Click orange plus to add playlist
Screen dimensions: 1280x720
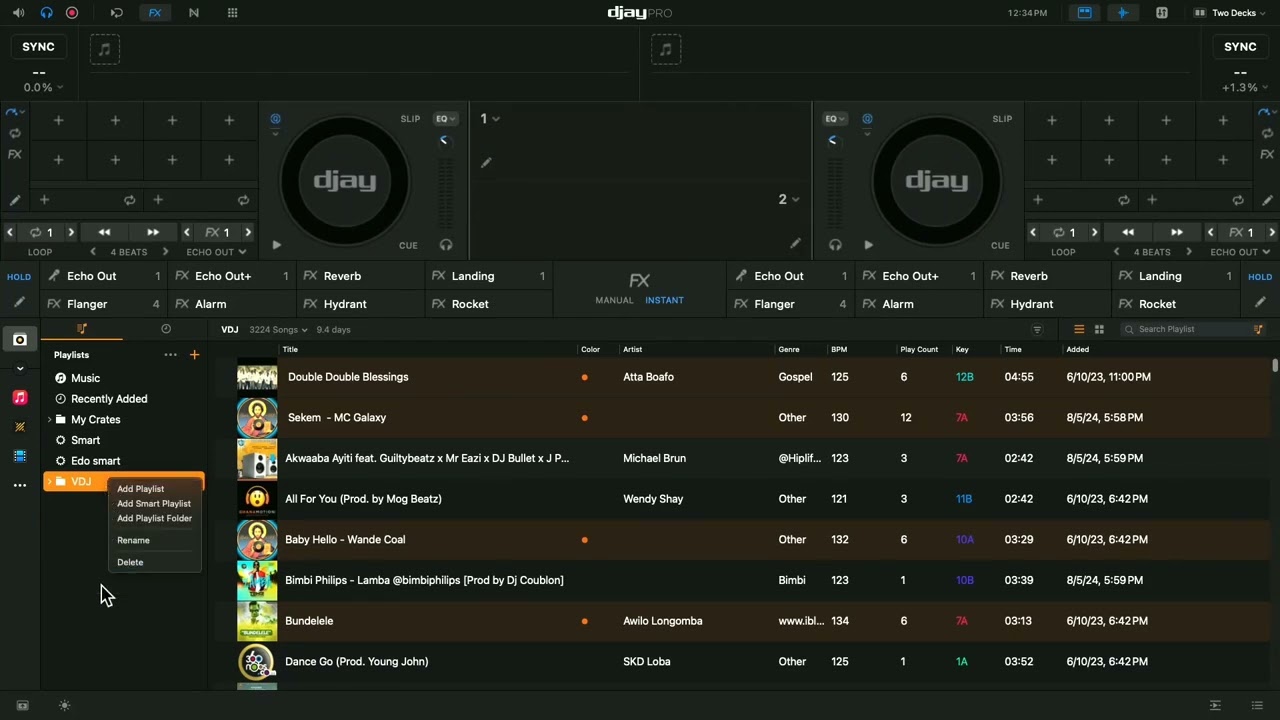click(194, 355)
